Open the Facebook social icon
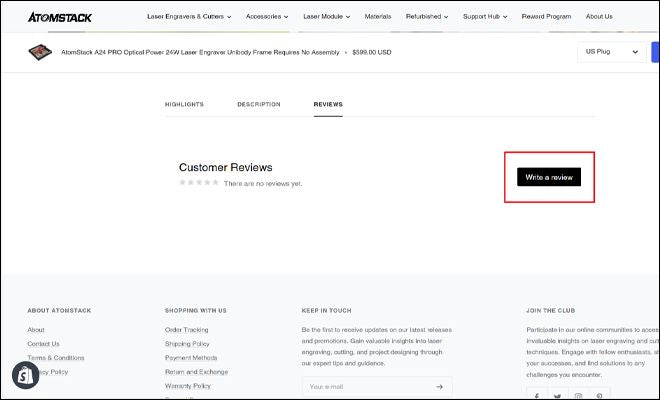This screenshot has width=660, height=400. click(537, 396)
